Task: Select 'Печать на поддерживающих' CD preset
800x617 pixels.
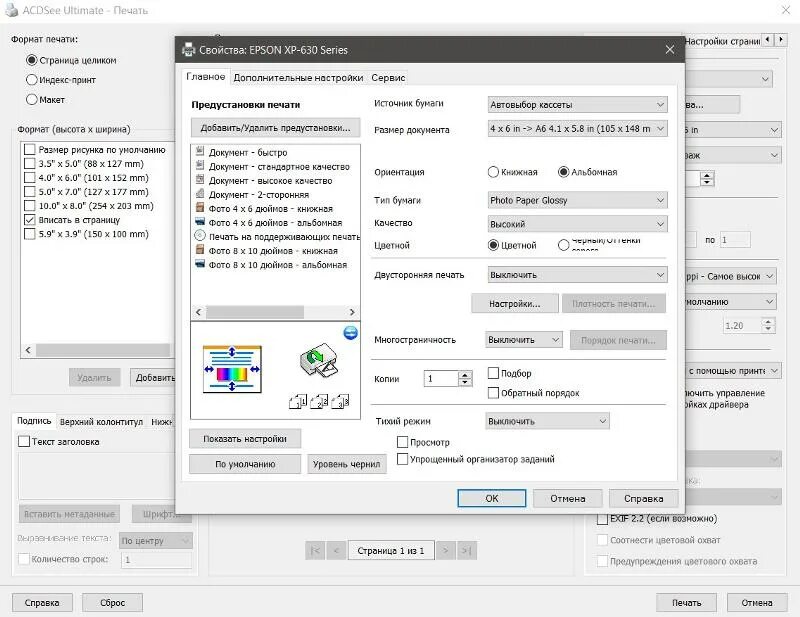Action: 277,237
